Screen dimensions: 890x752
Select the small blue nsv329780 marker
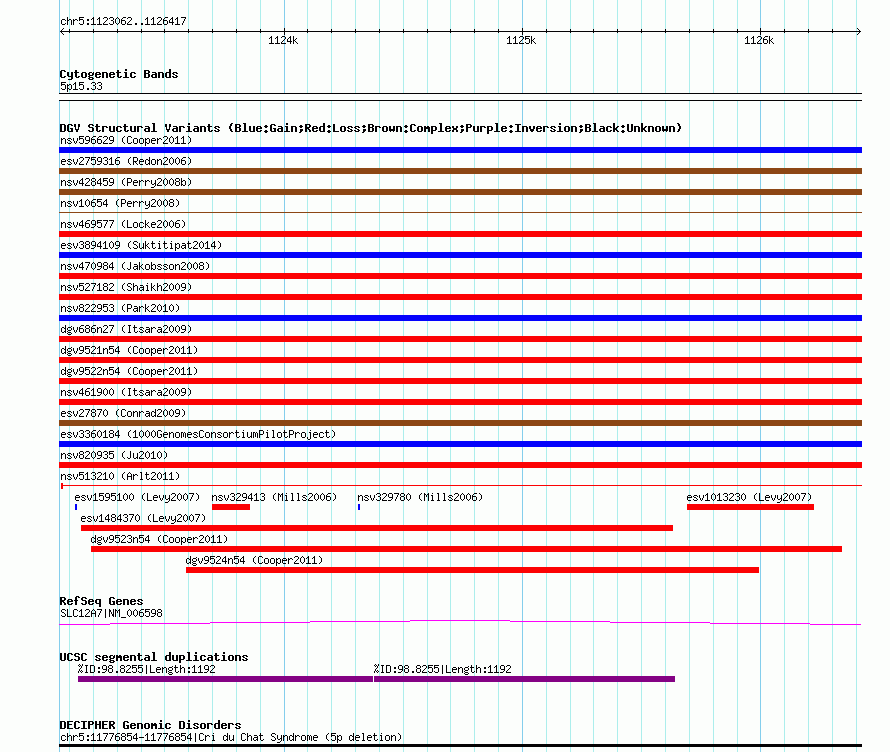click(x=359, y=507)
